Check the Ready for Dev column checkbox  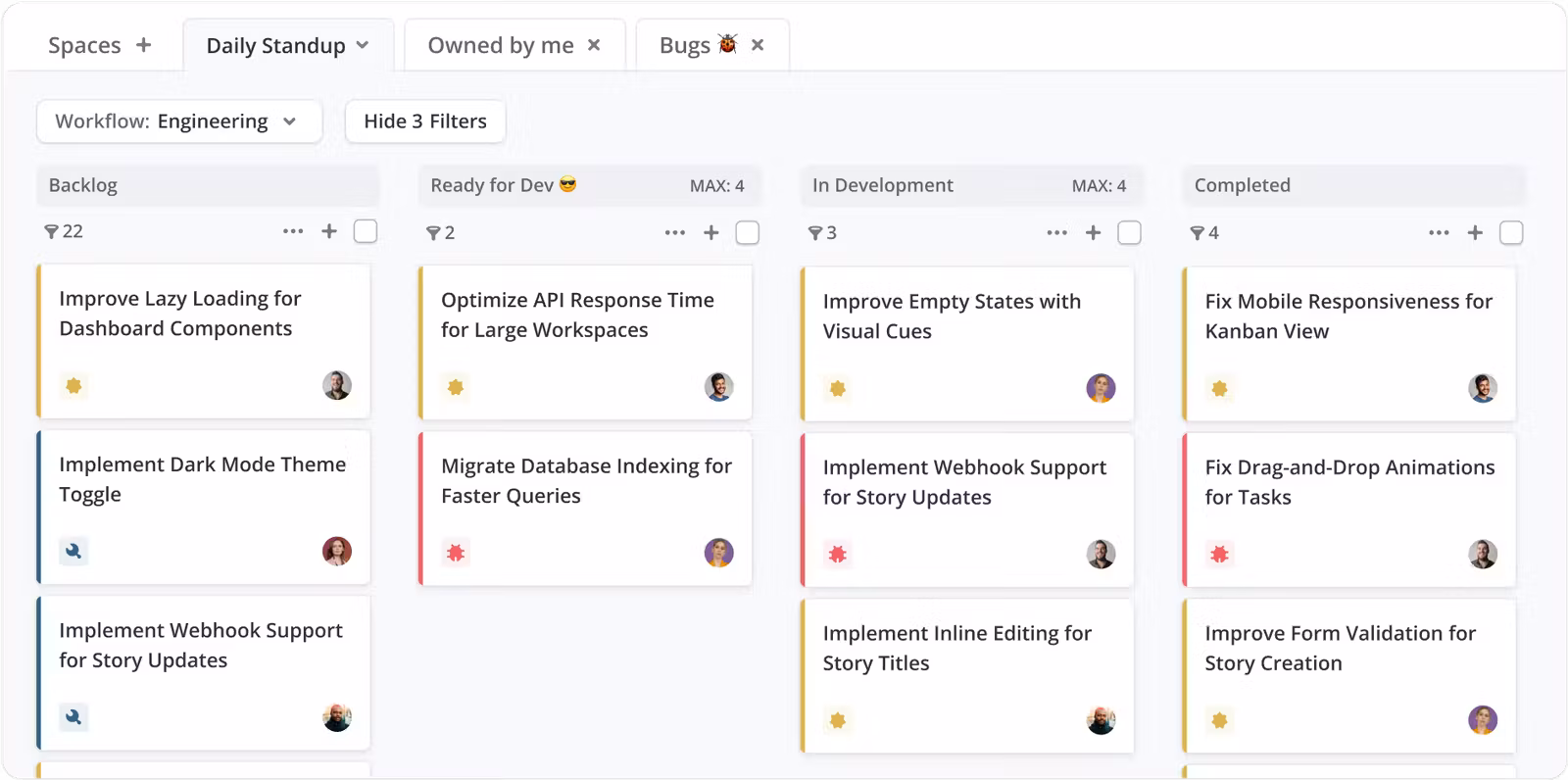click(748, 232)
